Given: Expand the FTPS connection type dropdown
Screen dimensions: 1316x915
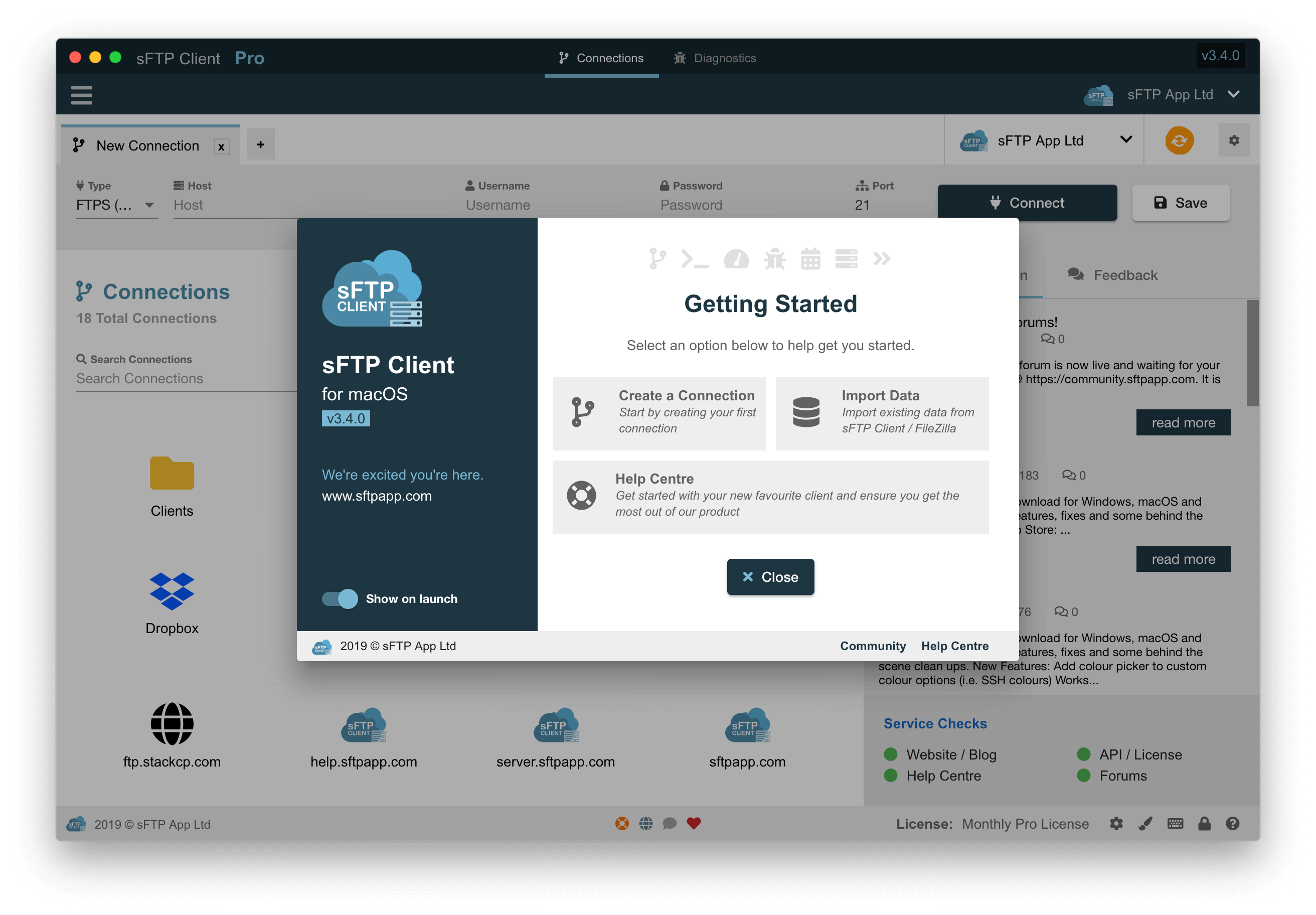Looking at the screenshot, I should coord(116,205).
